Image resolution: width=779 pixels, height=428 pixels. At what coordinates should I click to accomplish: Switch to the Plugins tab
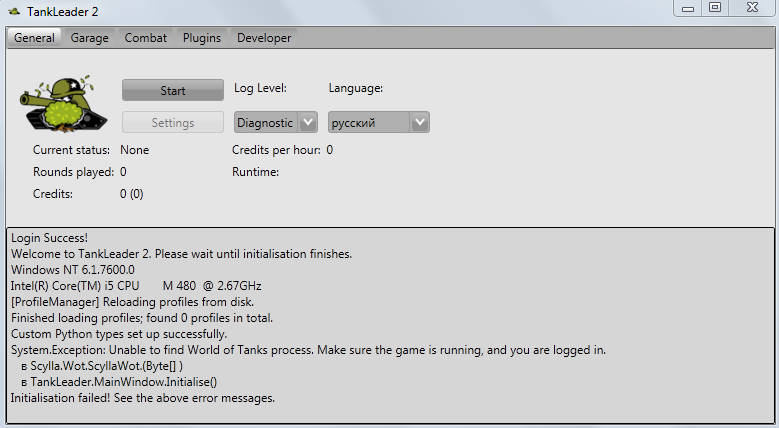(x=202, y=38)
